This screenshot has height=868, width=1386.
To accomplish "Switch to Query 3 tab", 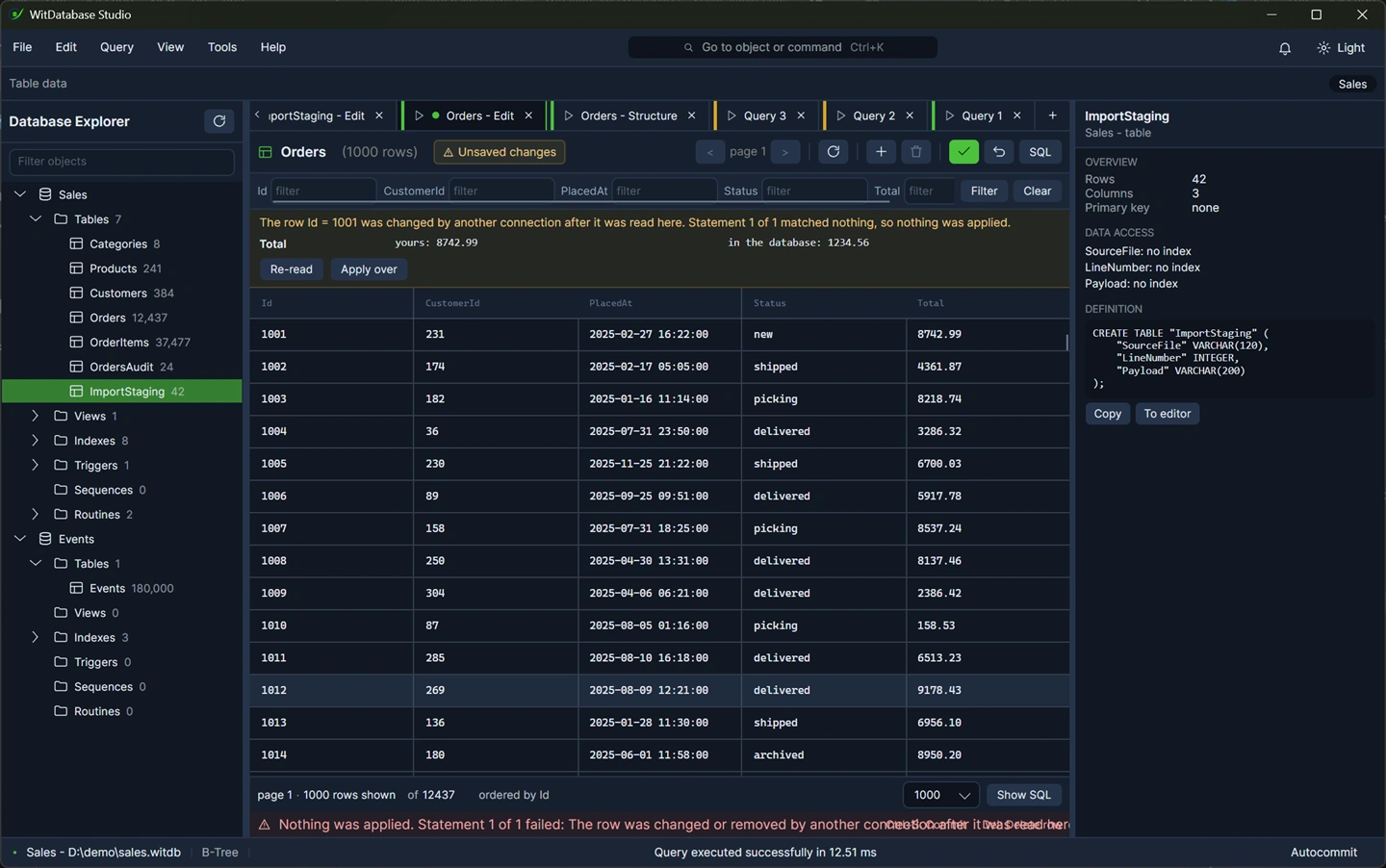I will [x=765, y=115].
